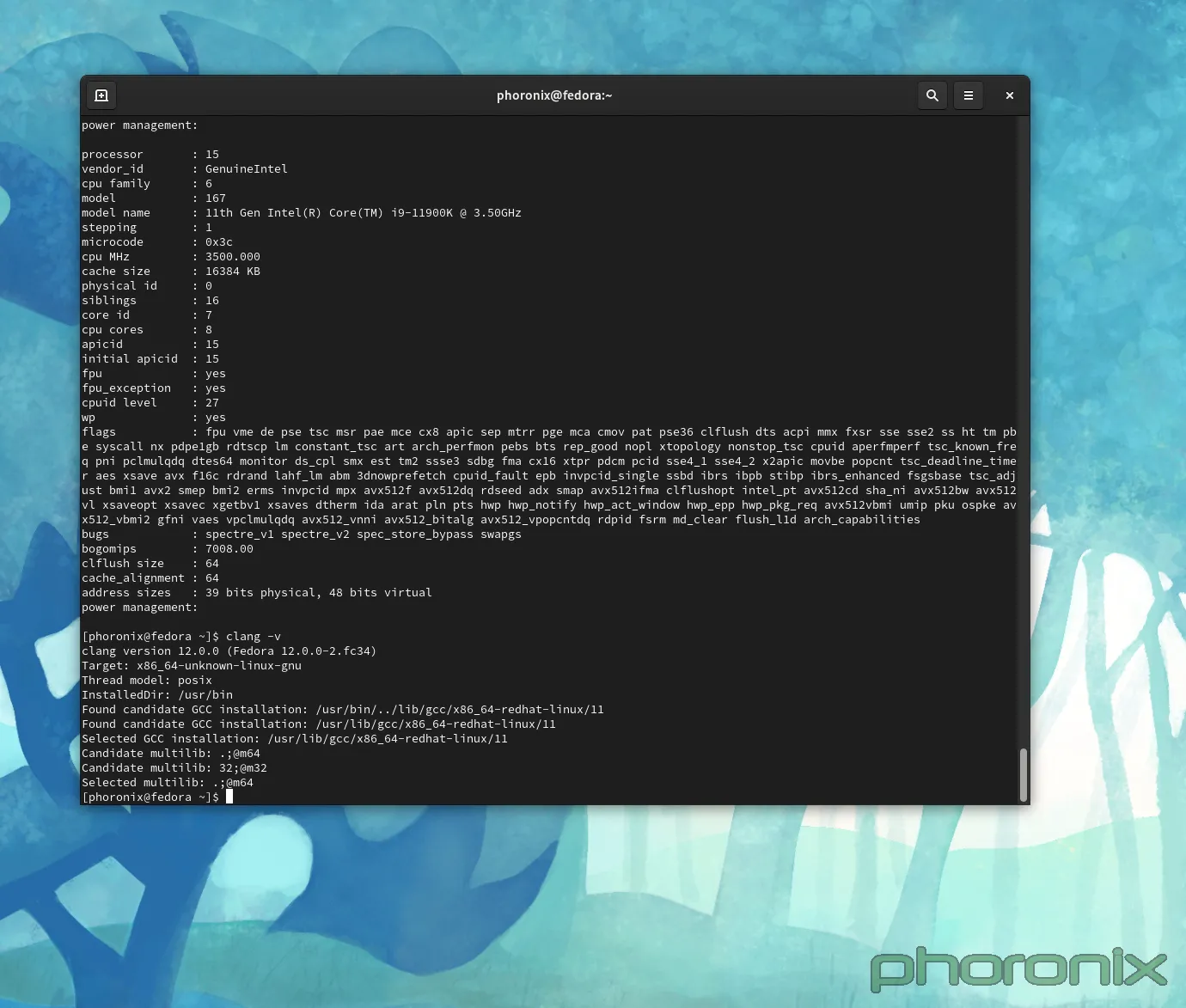This screenshot has width=1186, height=1008.
Task: Click the 'stepping : 1' line
Action: pos(147,228)
